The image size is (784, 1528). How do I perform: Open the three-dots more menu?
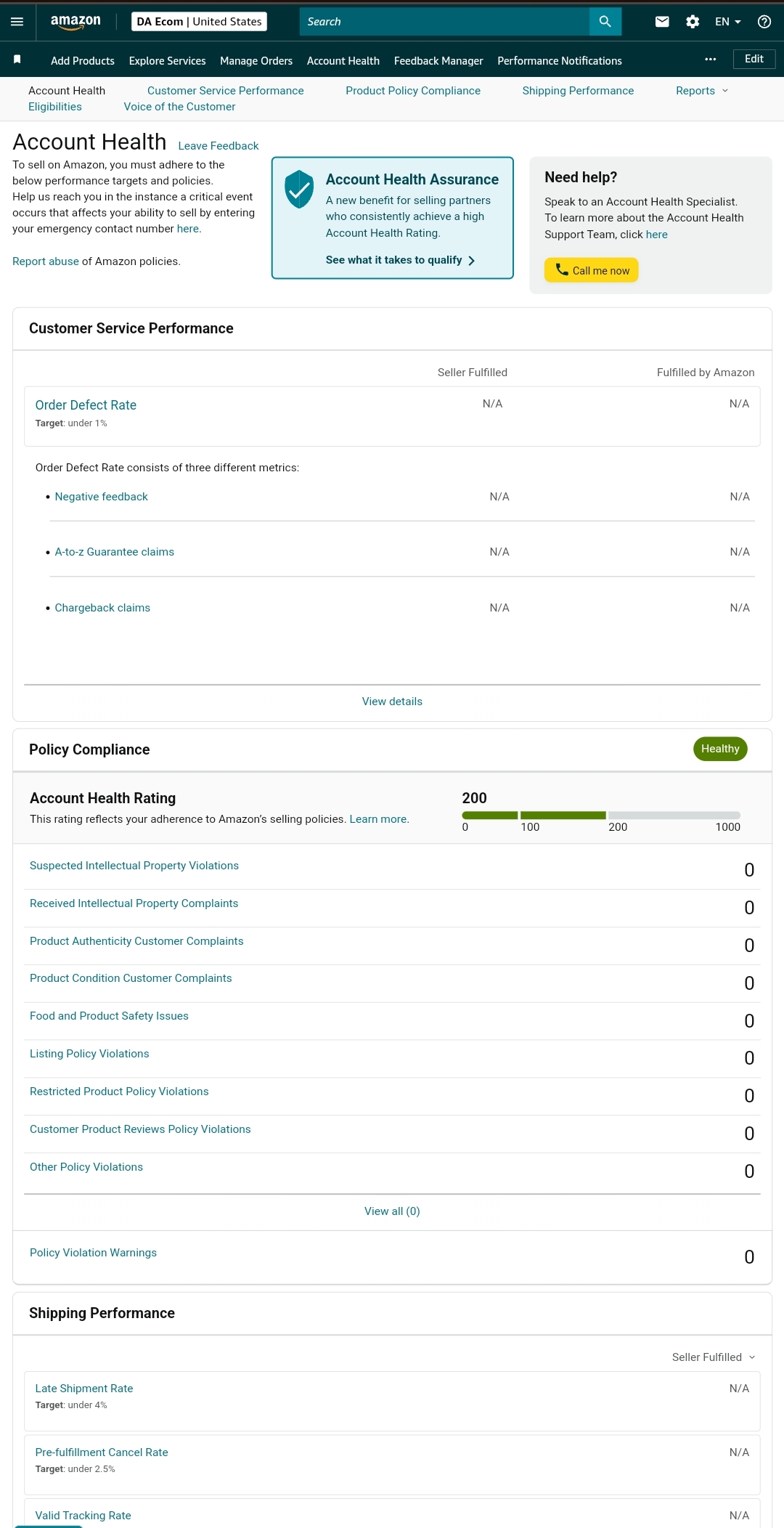coord(710,60)
